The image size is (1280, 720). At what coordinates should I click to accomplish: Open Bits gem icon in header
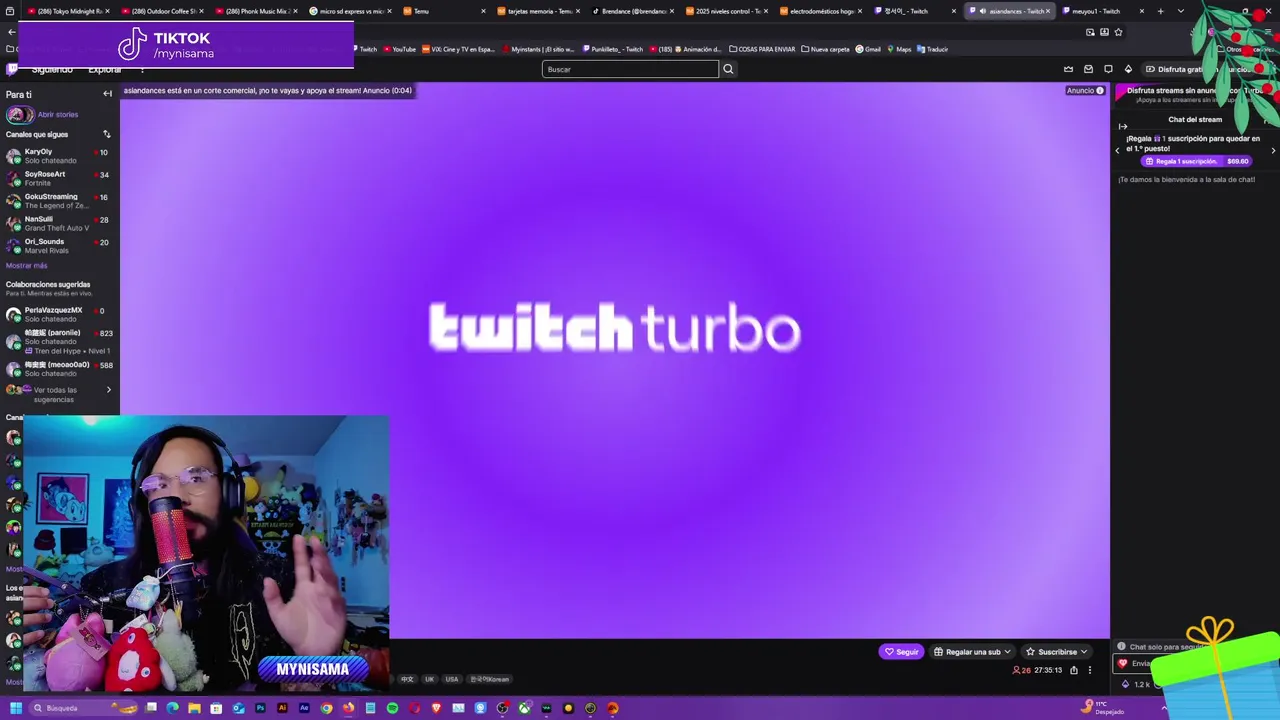[x=1128, y=69]
